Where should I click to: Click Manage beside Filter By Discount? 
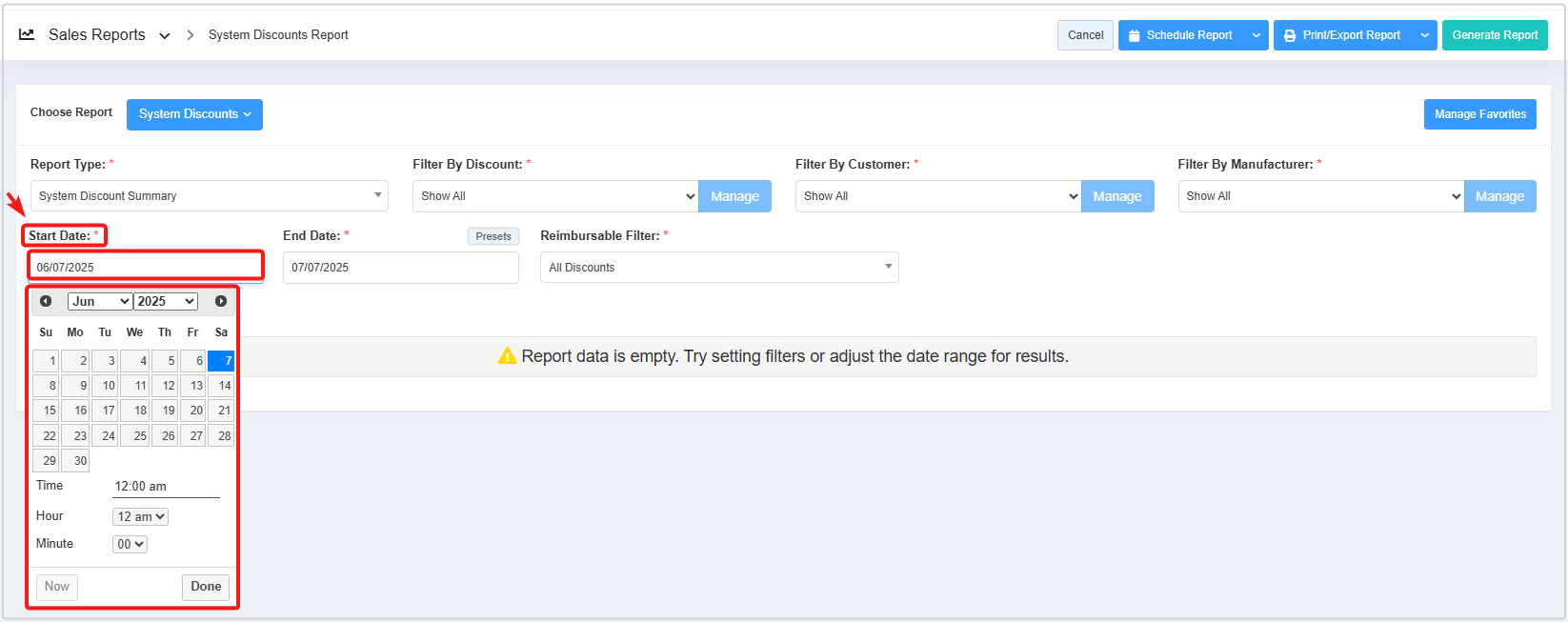click(x=734, y=196)
